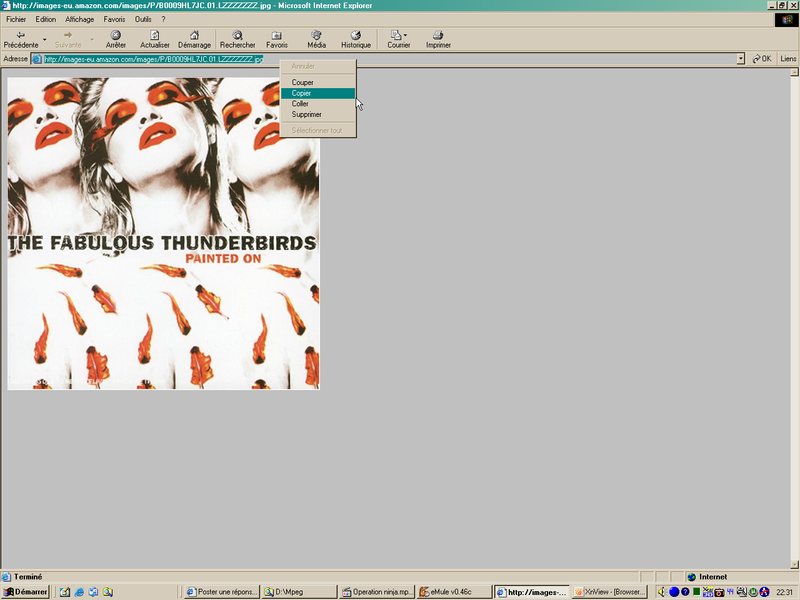Choose Copier in the context menu

[x=318, y=93]
